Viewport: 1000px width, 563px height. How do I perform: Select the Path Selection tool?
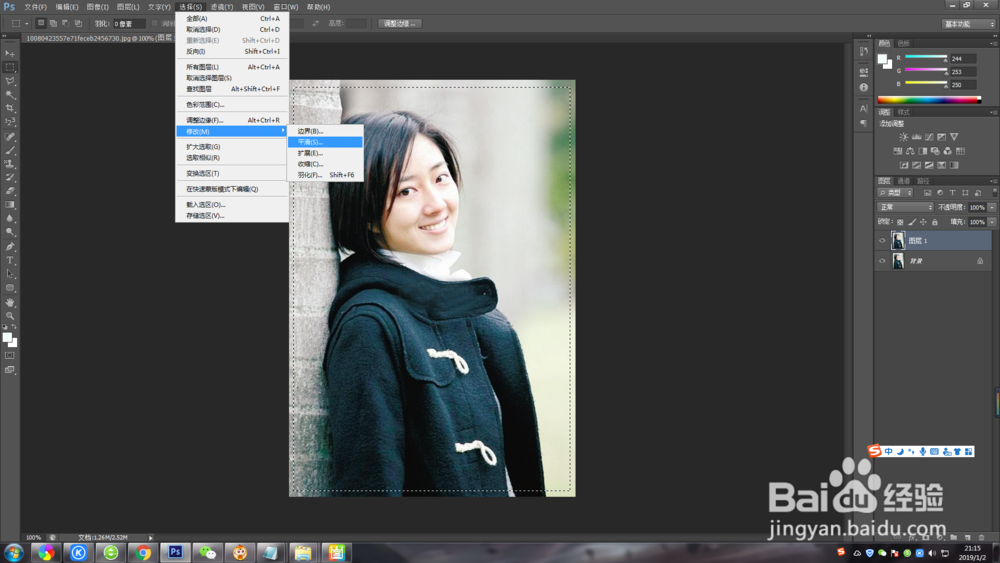click(10, 274)
